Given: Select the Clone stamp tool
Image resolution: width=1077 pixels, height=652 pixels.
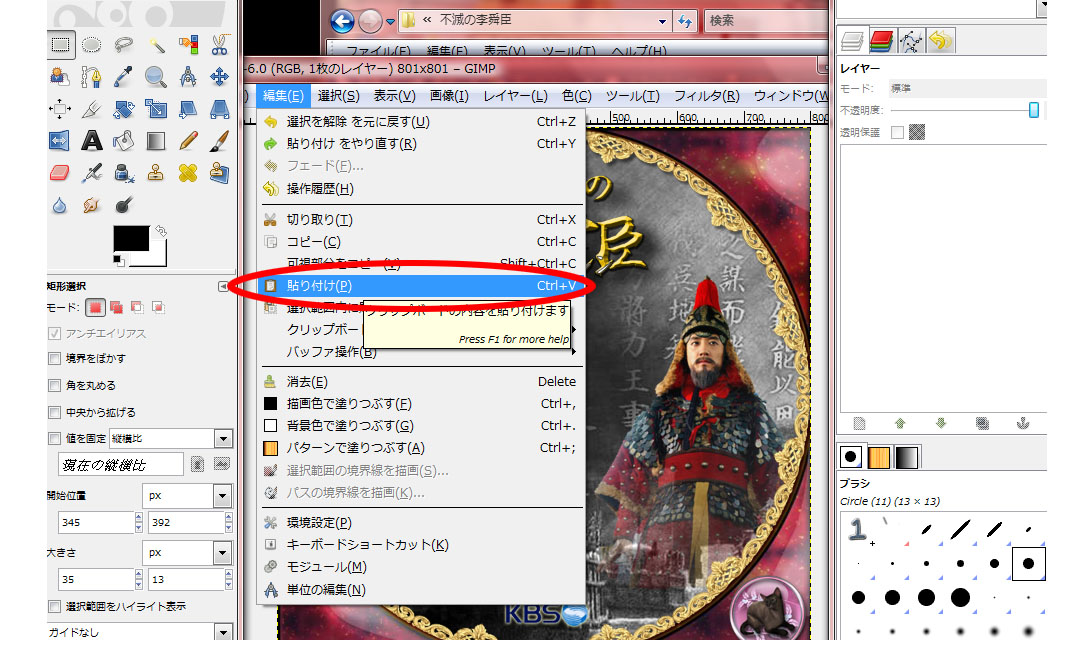Looking at the screenshot, I should pyautogui.click(x=156, y=172).
